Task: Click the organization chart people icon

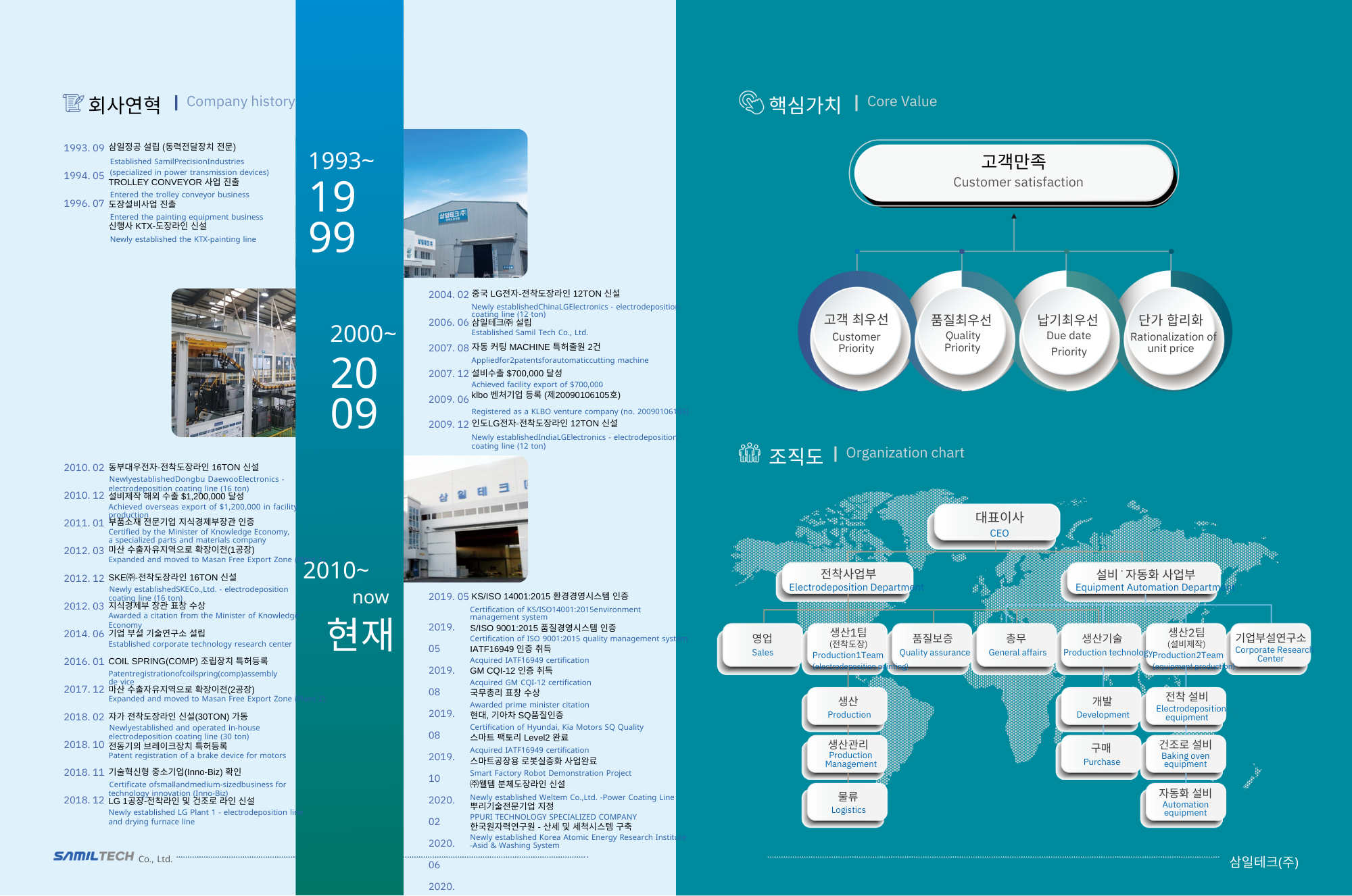Action: 749,453
